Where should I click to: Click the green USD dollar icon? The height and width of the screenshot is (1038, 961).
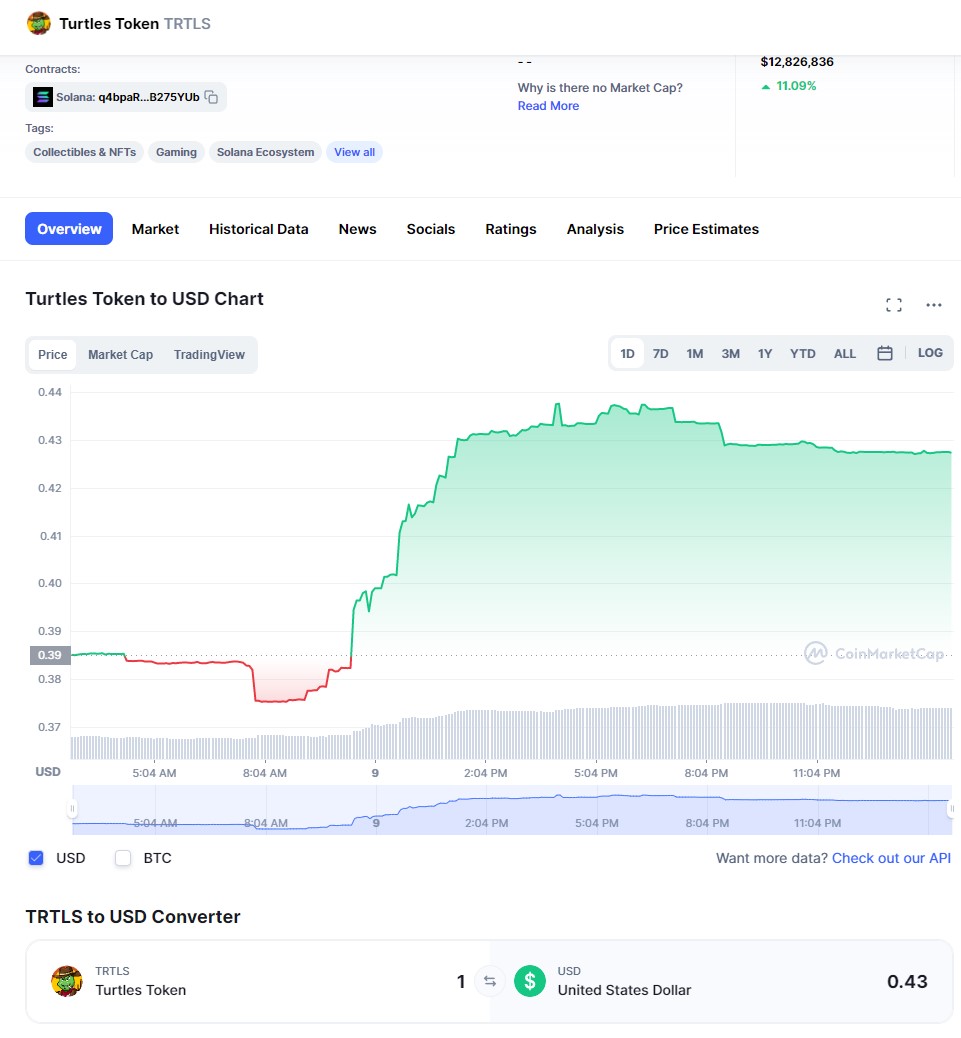point(529,980)
